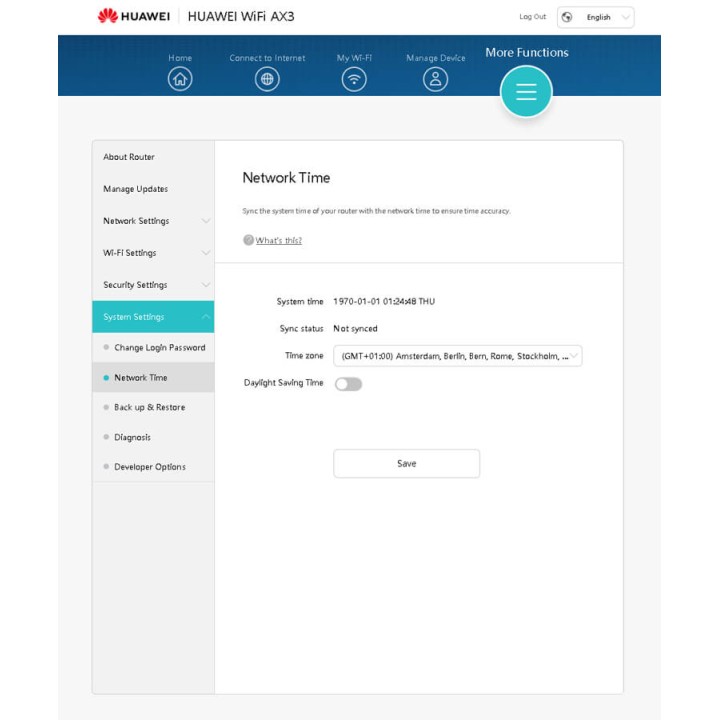Open the What's this? link
720x720 pixels.
coord(278,240)
